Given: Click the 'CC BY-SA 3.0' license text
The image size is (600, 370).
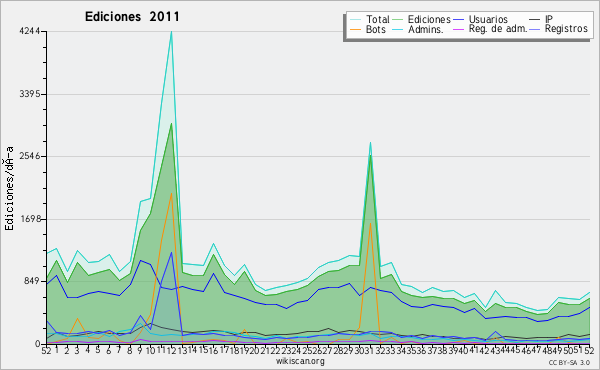Looking at the screenshot, I should 569,363.
